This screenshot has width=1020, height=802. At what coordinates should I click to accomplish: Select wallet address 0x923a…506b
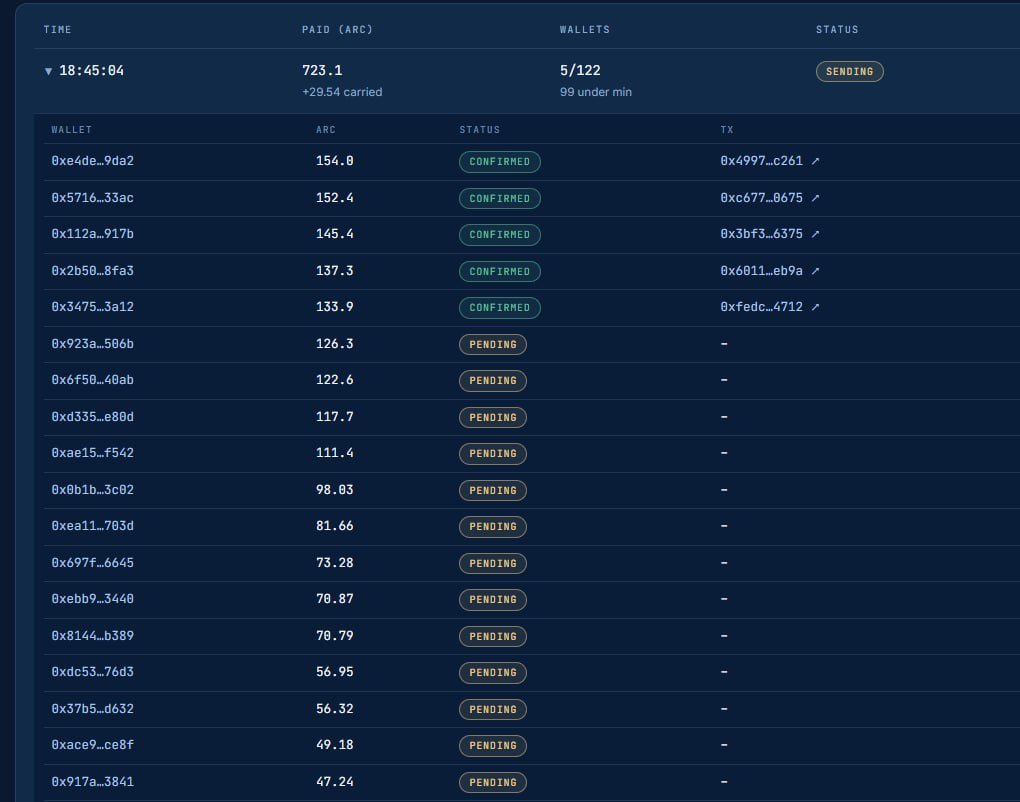pos(92,344)
